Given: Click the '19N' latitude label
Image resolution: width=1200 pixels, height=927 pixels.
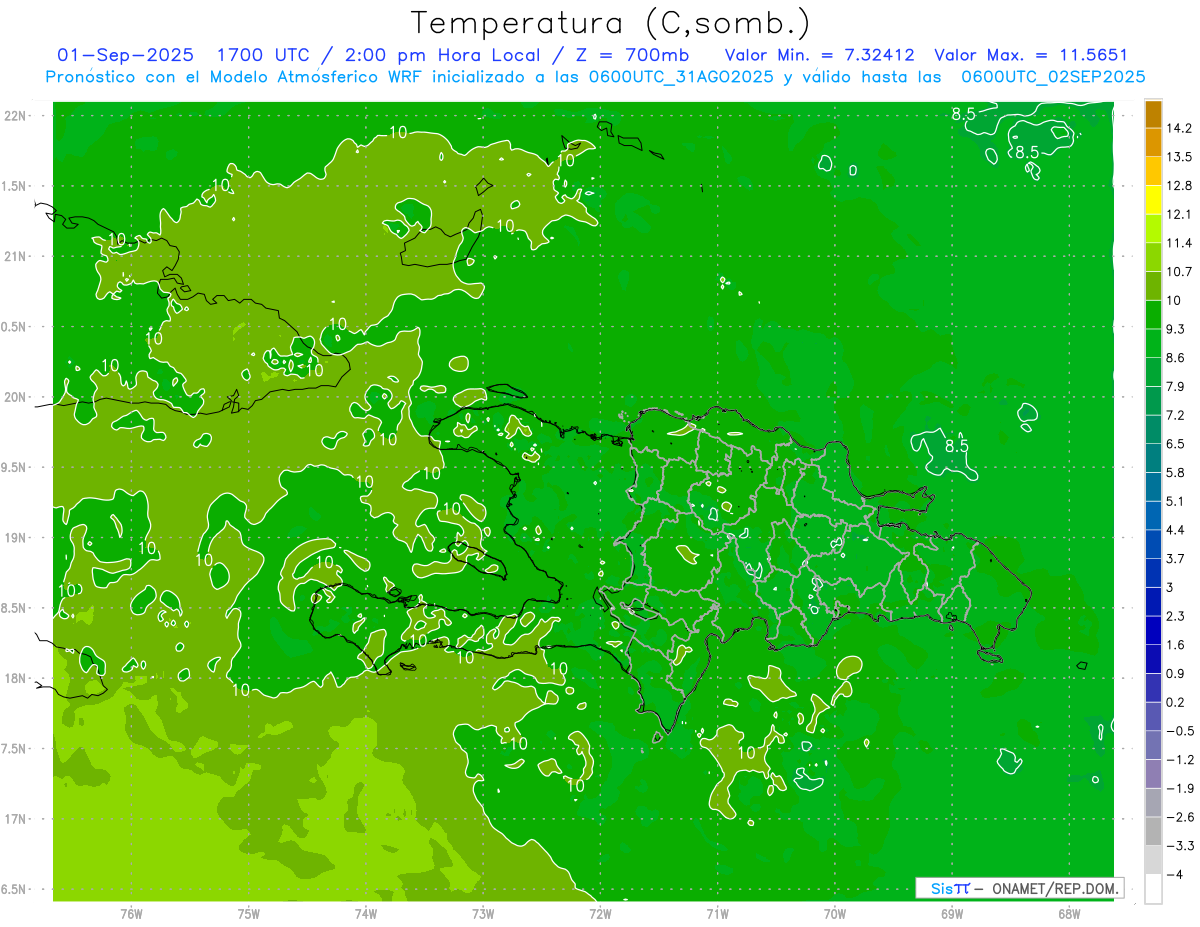Looking at the screenshot, I should pos(17,538).
